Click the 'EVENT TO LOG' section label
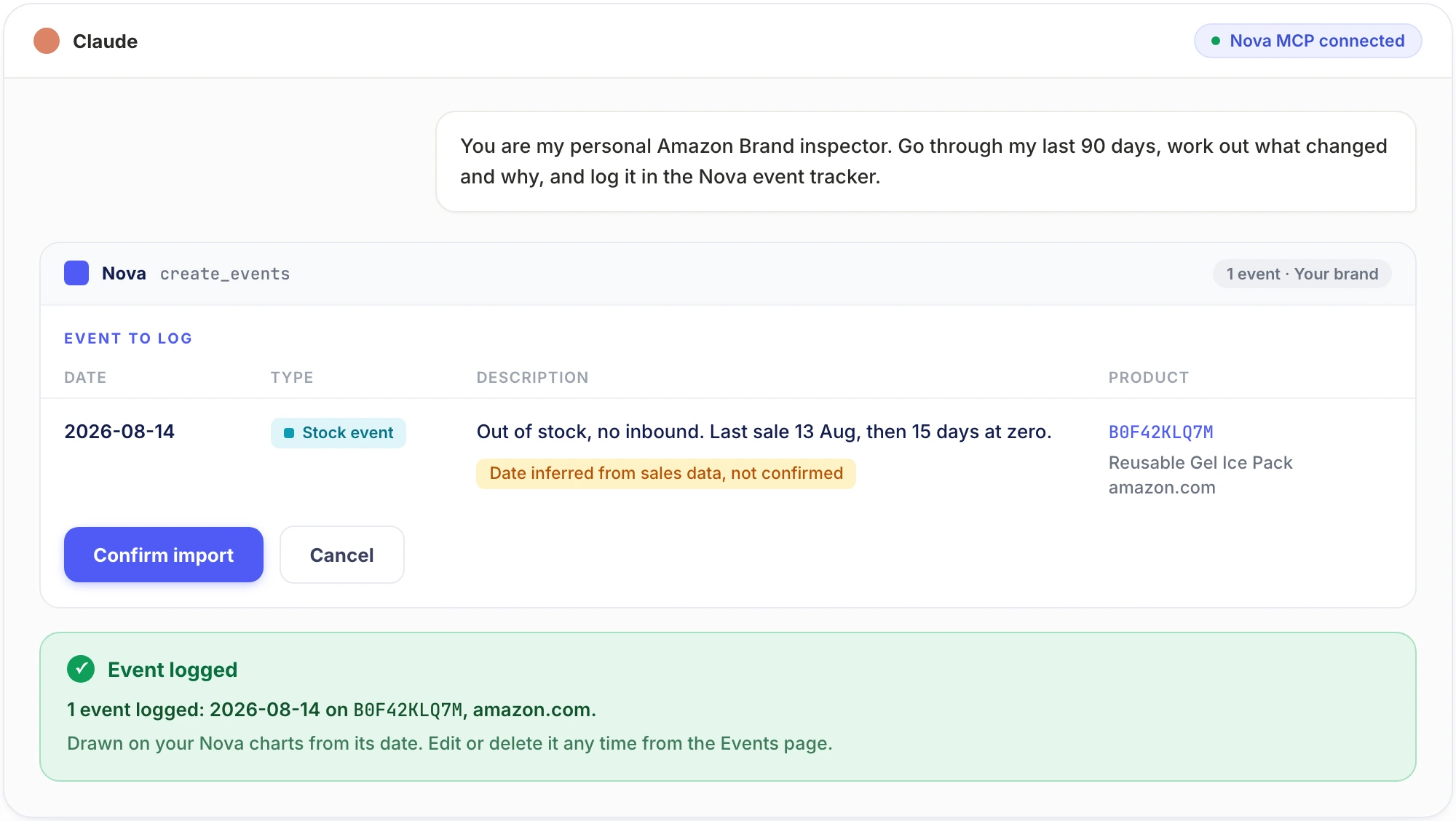The height and width of the screenshot is (821, 1456). click(x=128, y=338)
